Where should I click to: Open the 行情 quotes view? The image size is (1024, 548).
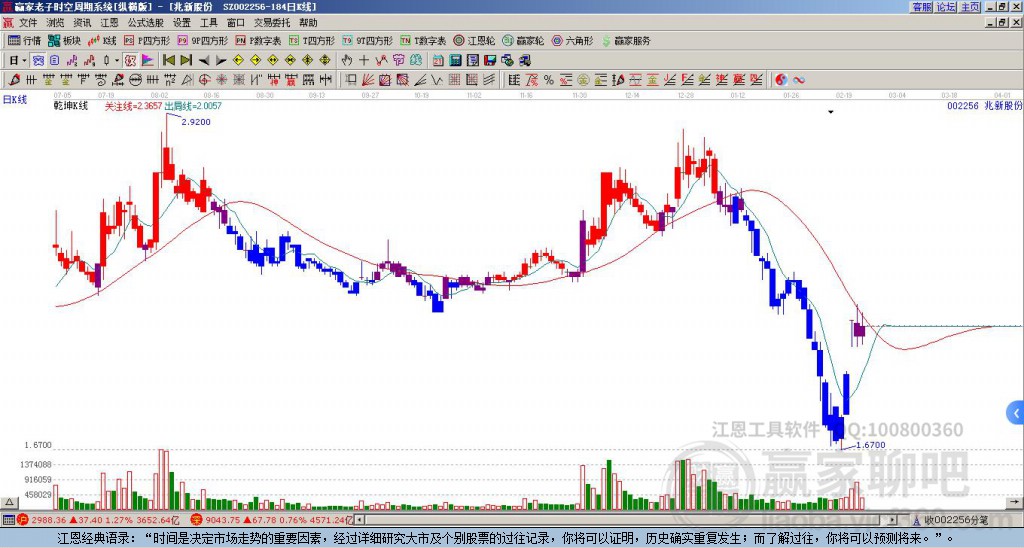coord(25,40)
